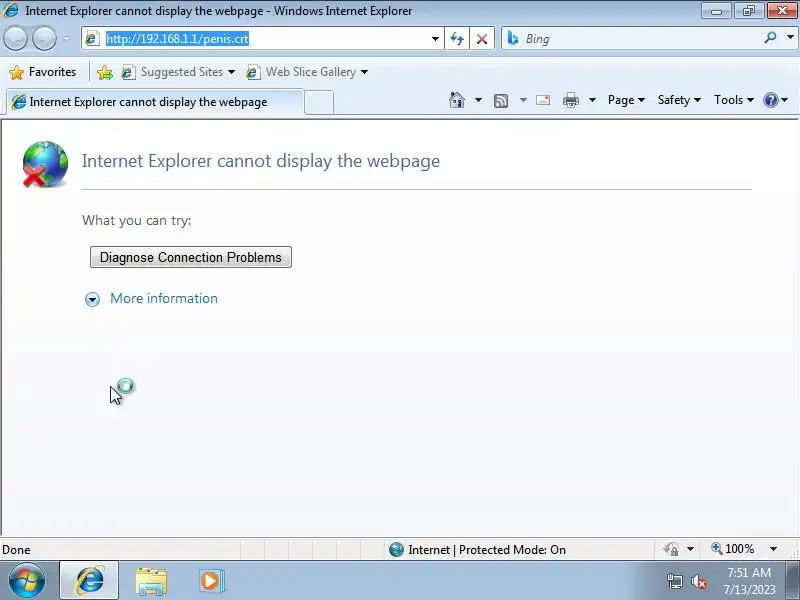The height and width of the screenshot is (600, 800).
Task: Open the Windows Start menu
Action: 27,580
